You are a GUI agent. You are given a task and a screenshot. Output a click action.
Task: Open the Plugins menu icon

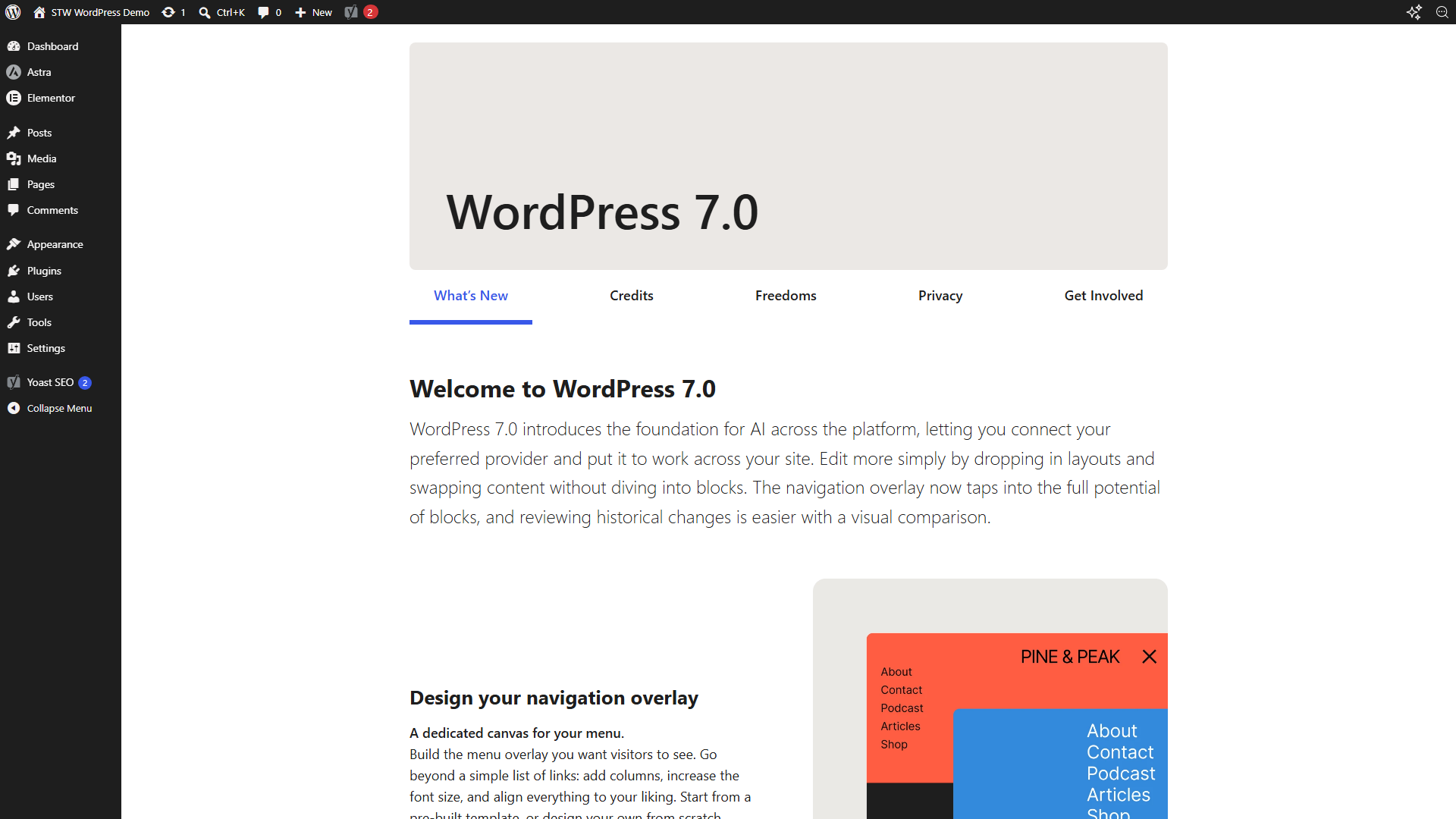coord(14,271)
